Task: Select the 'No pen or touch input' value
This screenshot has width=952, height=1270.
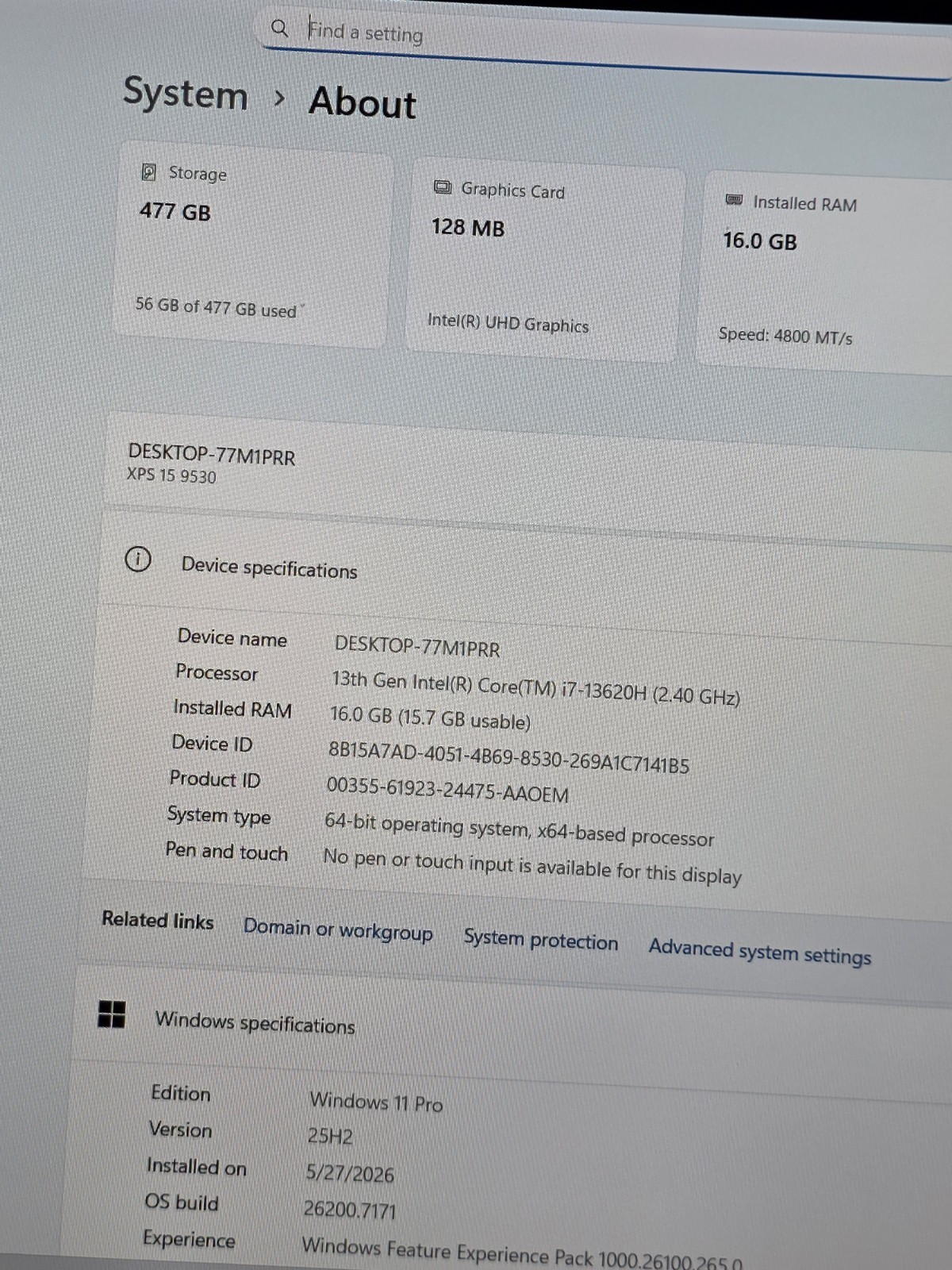Action: click(x=532, y=866)
